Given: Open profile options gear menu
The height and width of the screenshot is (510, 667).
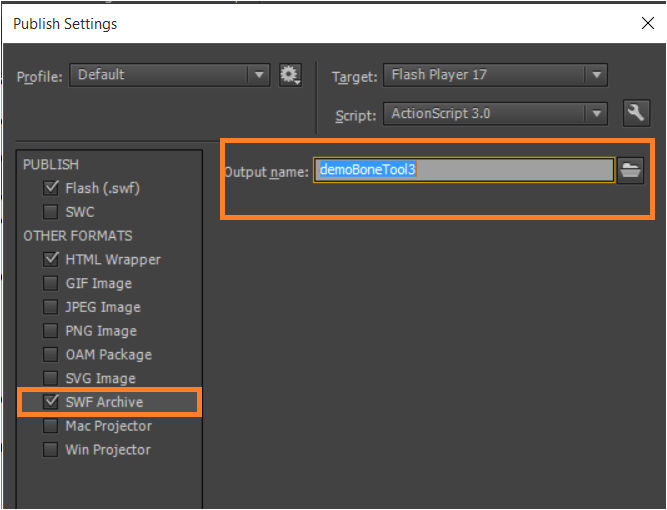Looking at the screenshot, I should click(290, 75).
